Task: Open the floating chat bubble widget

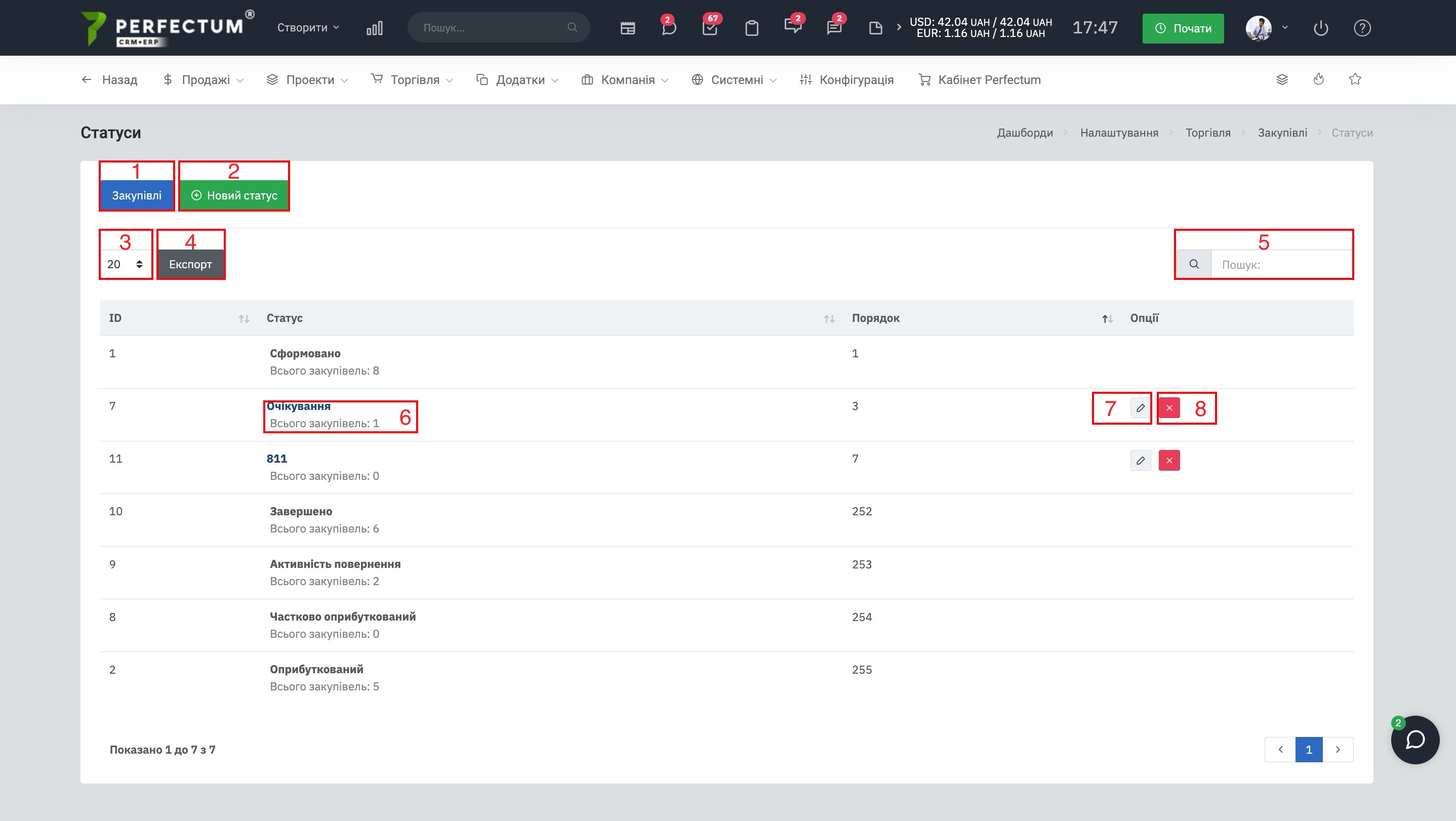Action: tap(1414, 740)
